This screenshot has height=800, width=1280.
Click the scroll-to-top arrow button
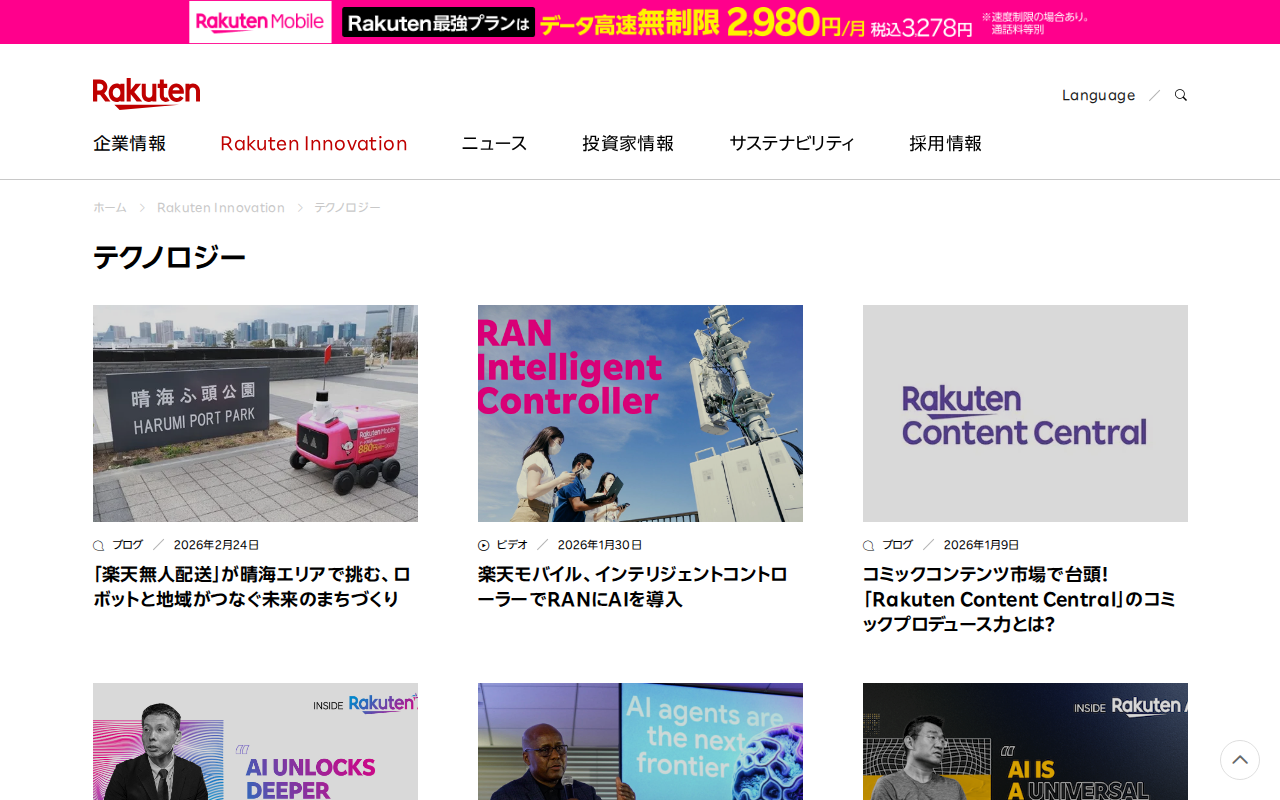1240,760
